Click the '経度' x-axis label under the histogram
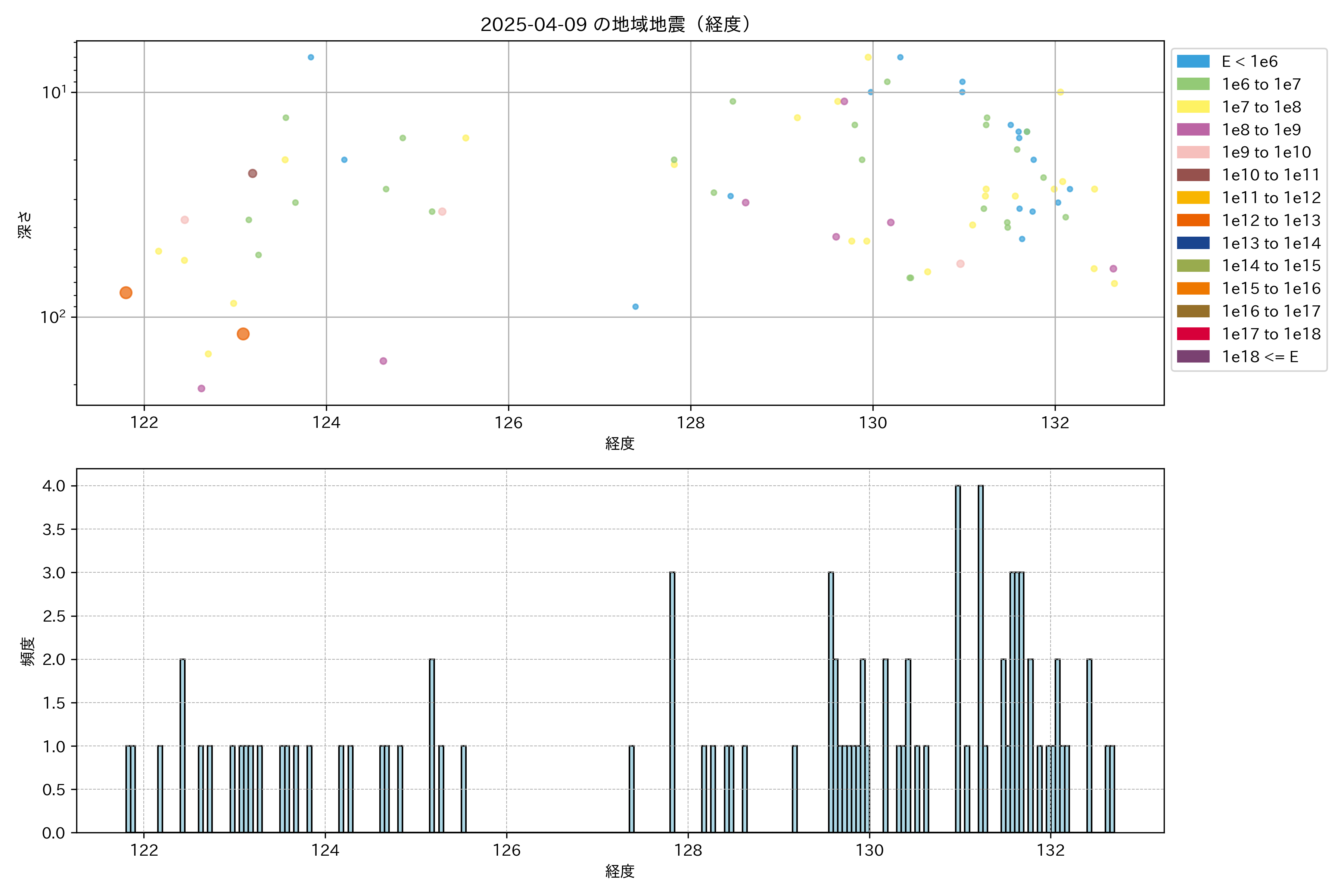Viewport: 1344px width, 896px height. [619, 871]
